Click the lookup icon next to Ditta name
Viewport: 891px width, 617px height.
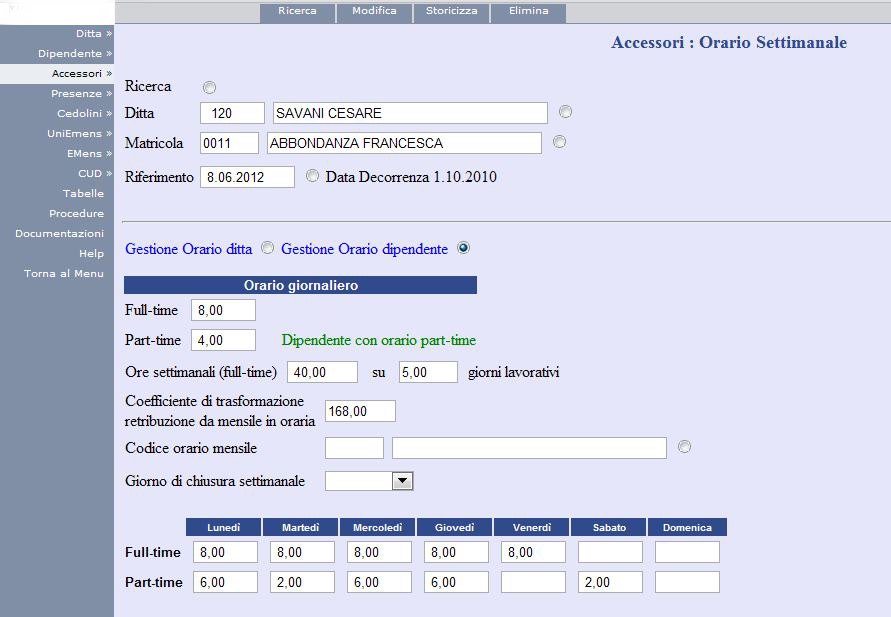point(566,112)
